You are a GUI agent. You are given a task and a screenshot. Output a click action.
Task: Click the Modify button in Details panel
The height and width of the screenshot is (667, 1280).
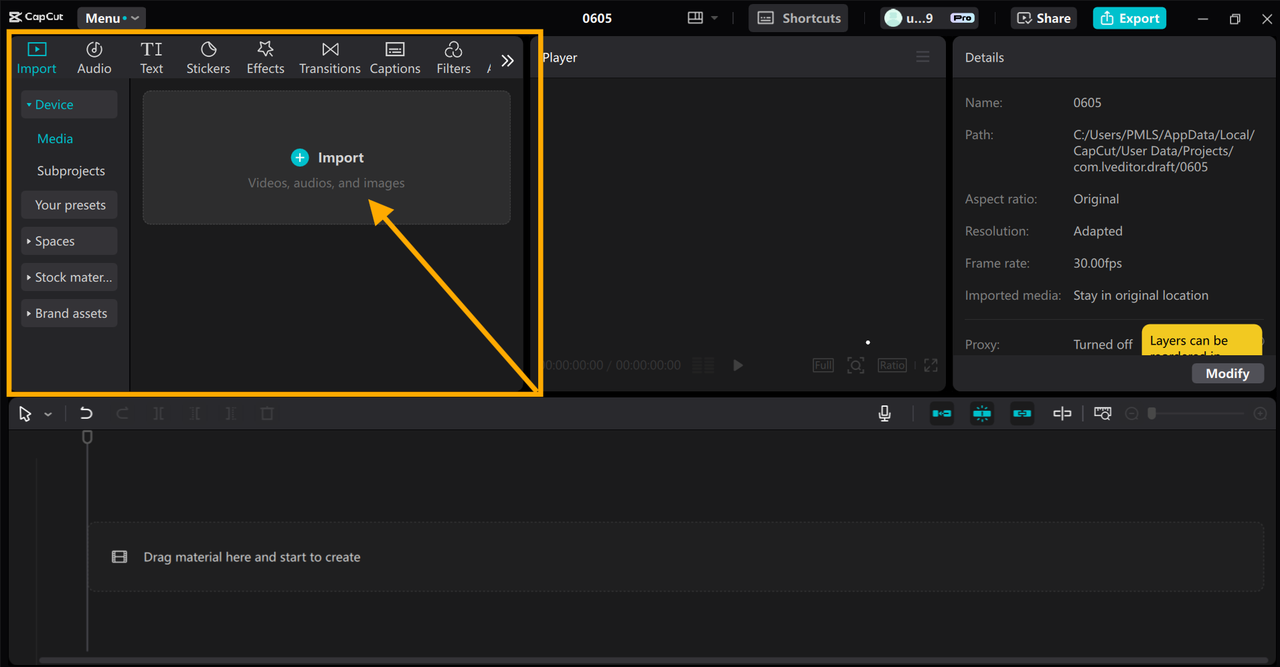1227,373
